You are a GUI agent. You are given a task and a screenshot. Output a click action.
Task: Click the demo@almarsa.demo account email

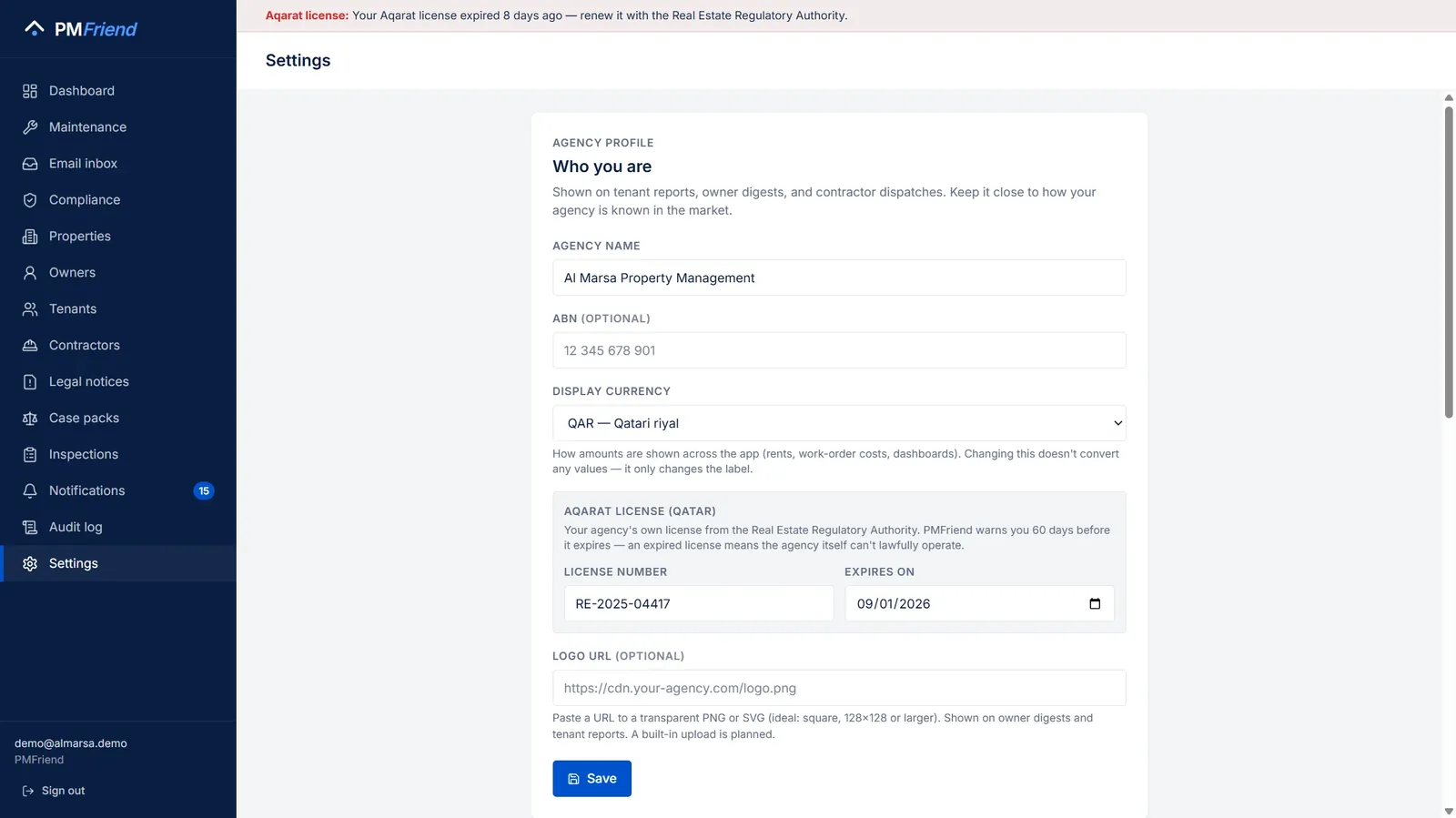pyautogui.click(x=71, y=743)
